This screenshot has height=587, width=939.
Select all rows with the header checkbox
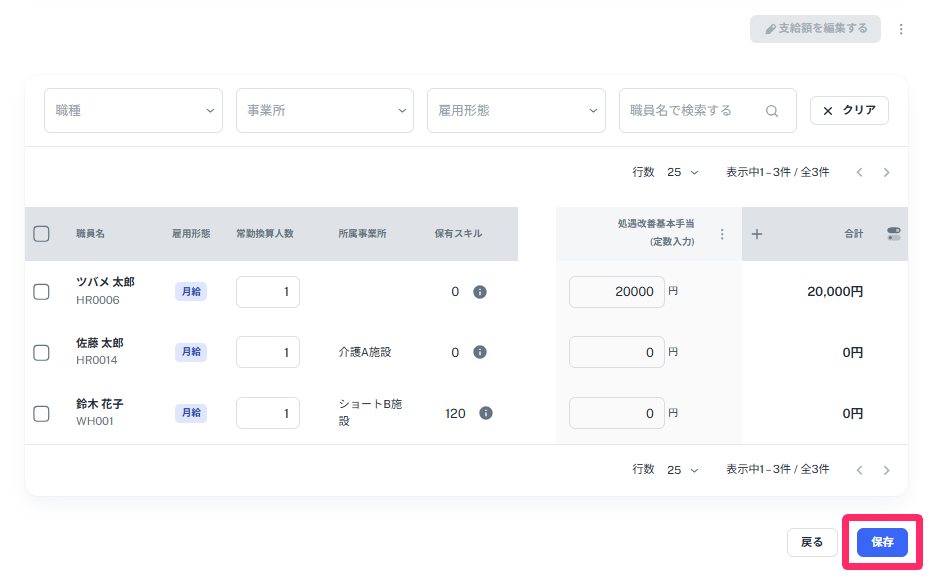41,233
